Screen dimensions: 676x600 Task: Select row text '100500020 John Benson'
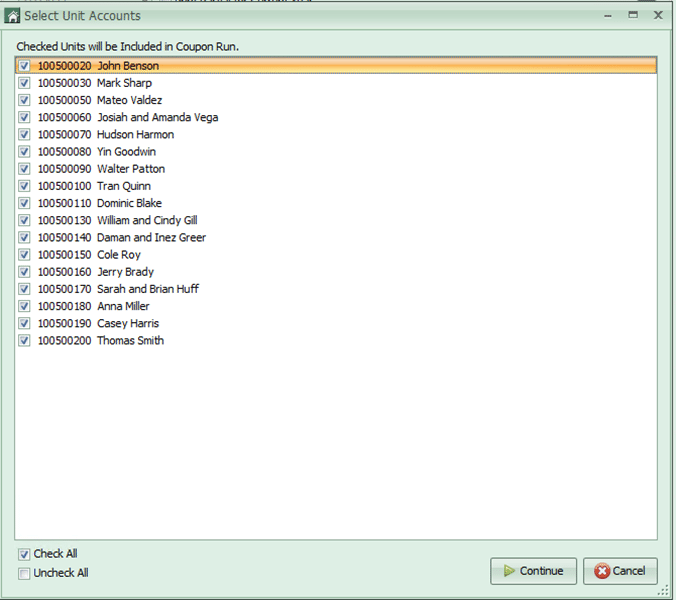[98, 66]
